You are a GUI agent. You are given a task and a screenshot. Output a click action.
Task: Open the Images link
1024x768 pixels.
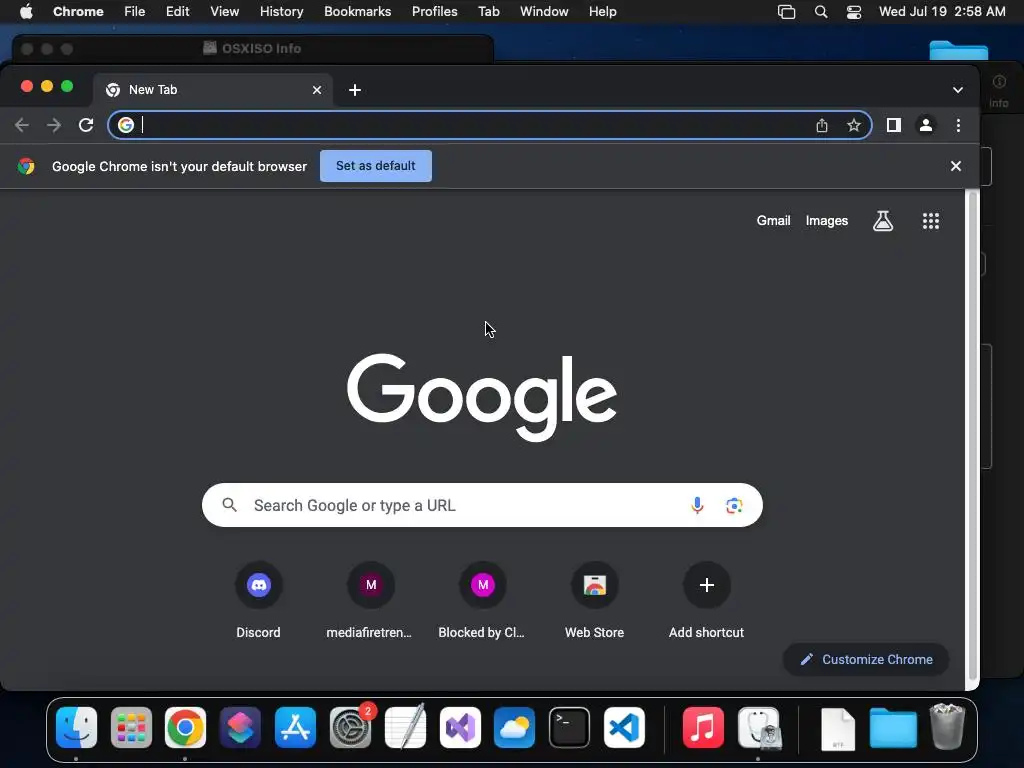(827, 221)
